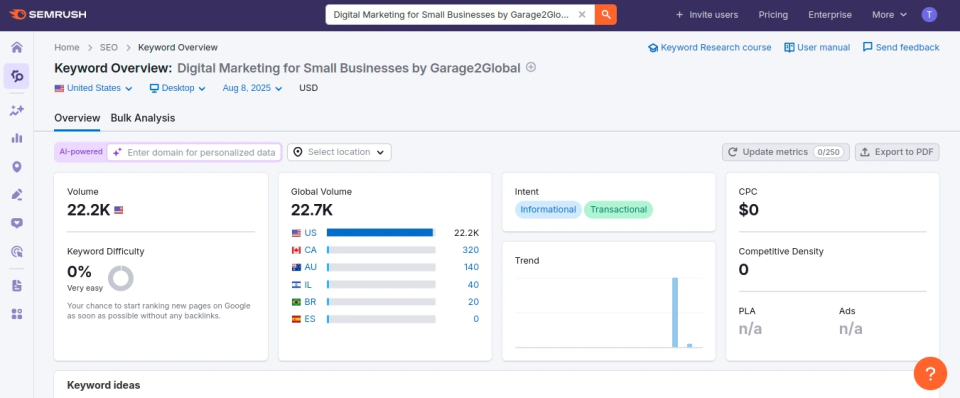
Task: Open the Aug 8, 2025 date dropdown
Action: coord(252,88)
